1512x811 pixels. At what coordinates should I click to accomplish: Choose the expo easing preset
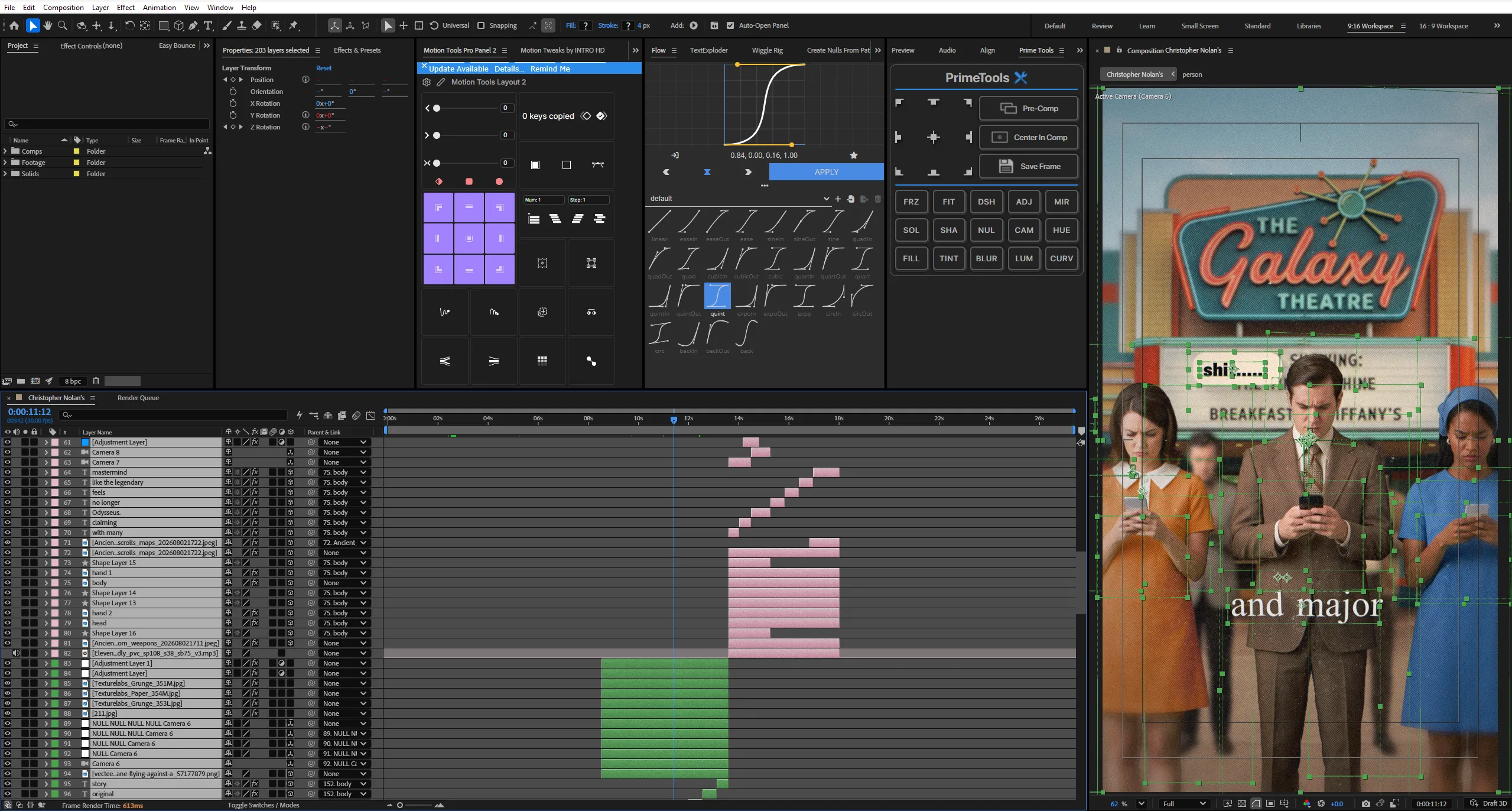(x=804, y=300)
